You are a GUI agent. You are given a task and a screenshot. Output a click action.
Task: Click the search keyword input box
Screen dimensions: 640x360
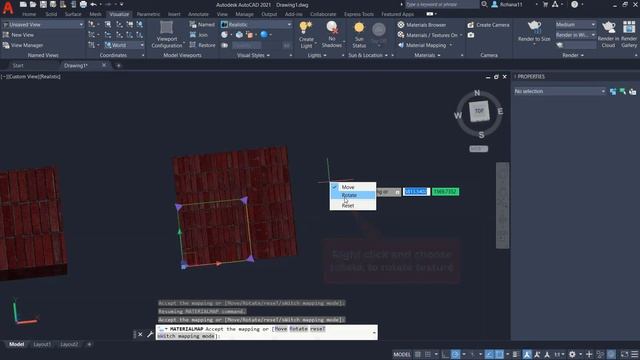[x=441, y=4]
